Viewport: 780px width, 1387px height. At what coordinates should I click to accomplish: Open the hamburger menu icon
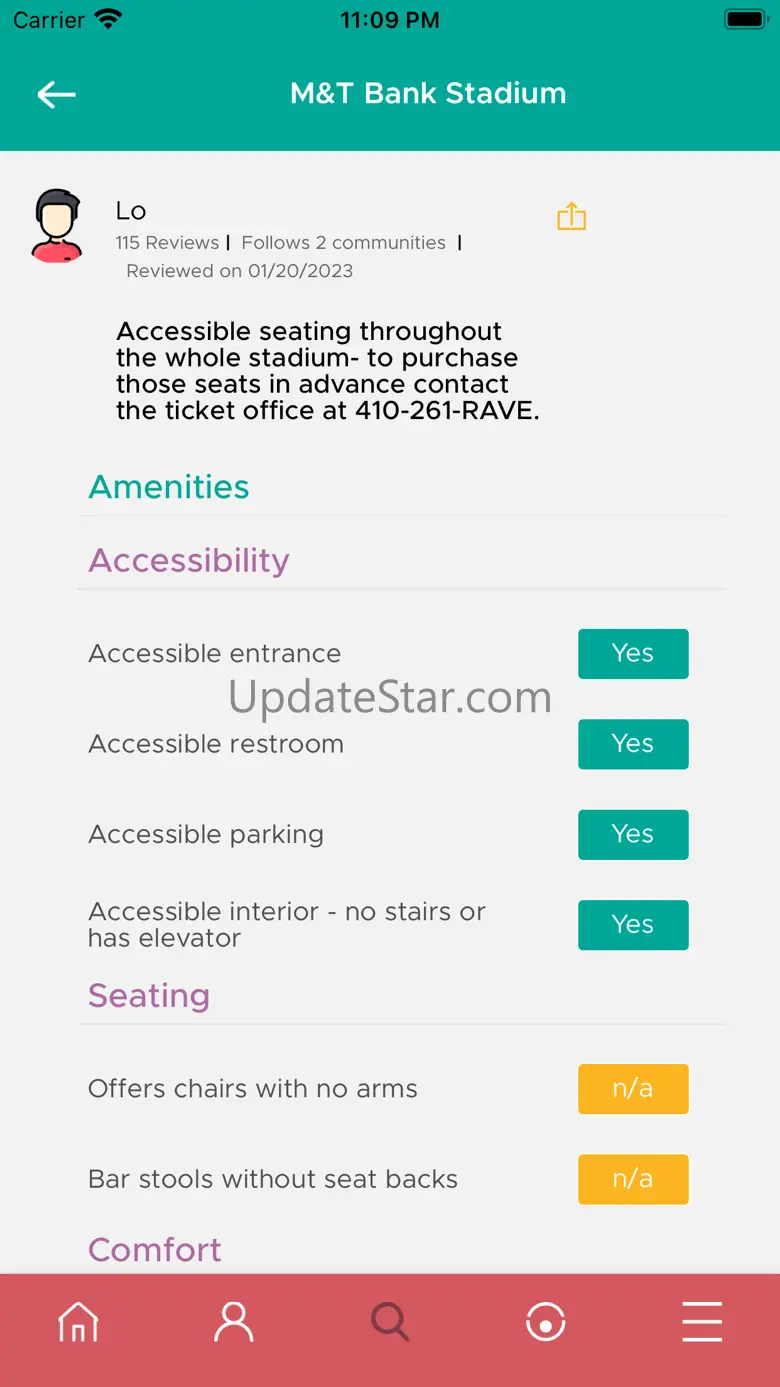[702, 1322]
